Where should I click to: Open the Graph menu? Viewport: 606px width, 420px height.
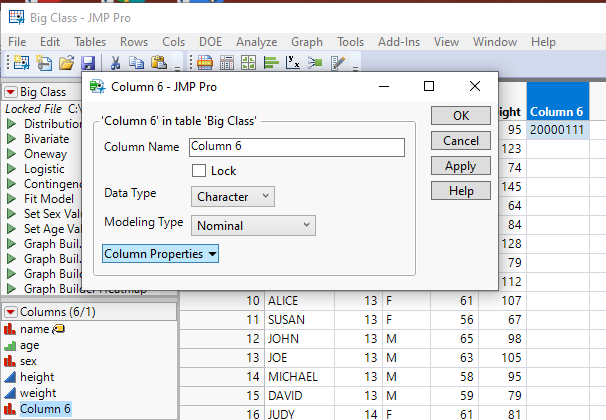click(307, 42)
